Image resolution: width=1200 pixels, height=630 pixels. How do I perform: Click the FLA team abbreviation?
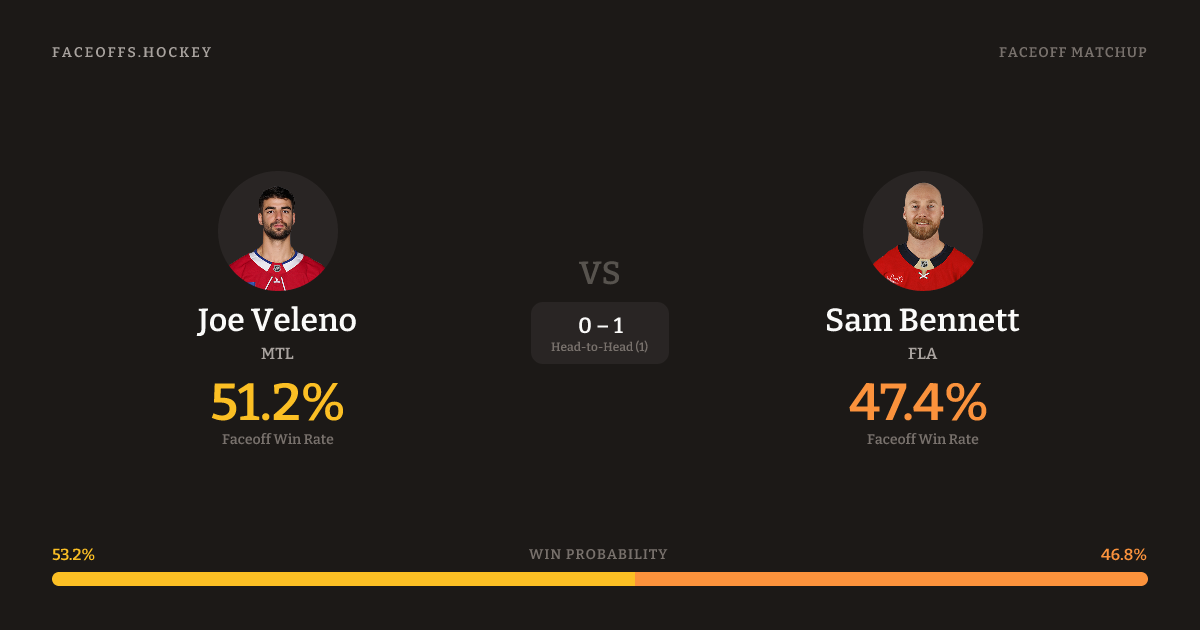pos(922,353)
